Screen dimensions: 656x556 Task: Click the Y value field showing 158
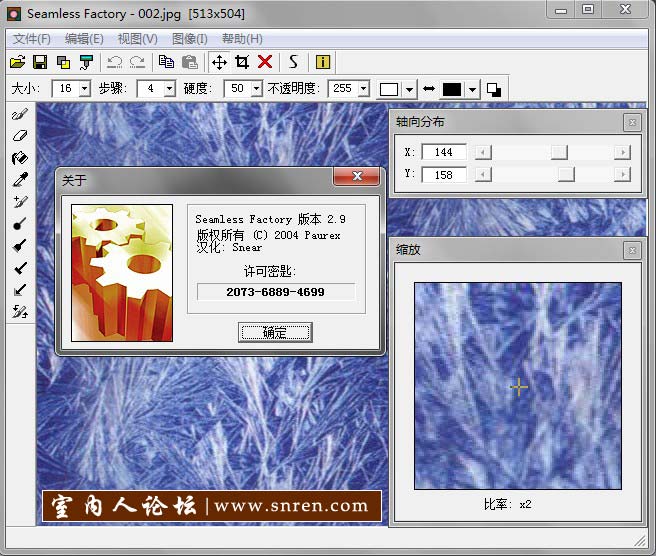tap(443, 174)
